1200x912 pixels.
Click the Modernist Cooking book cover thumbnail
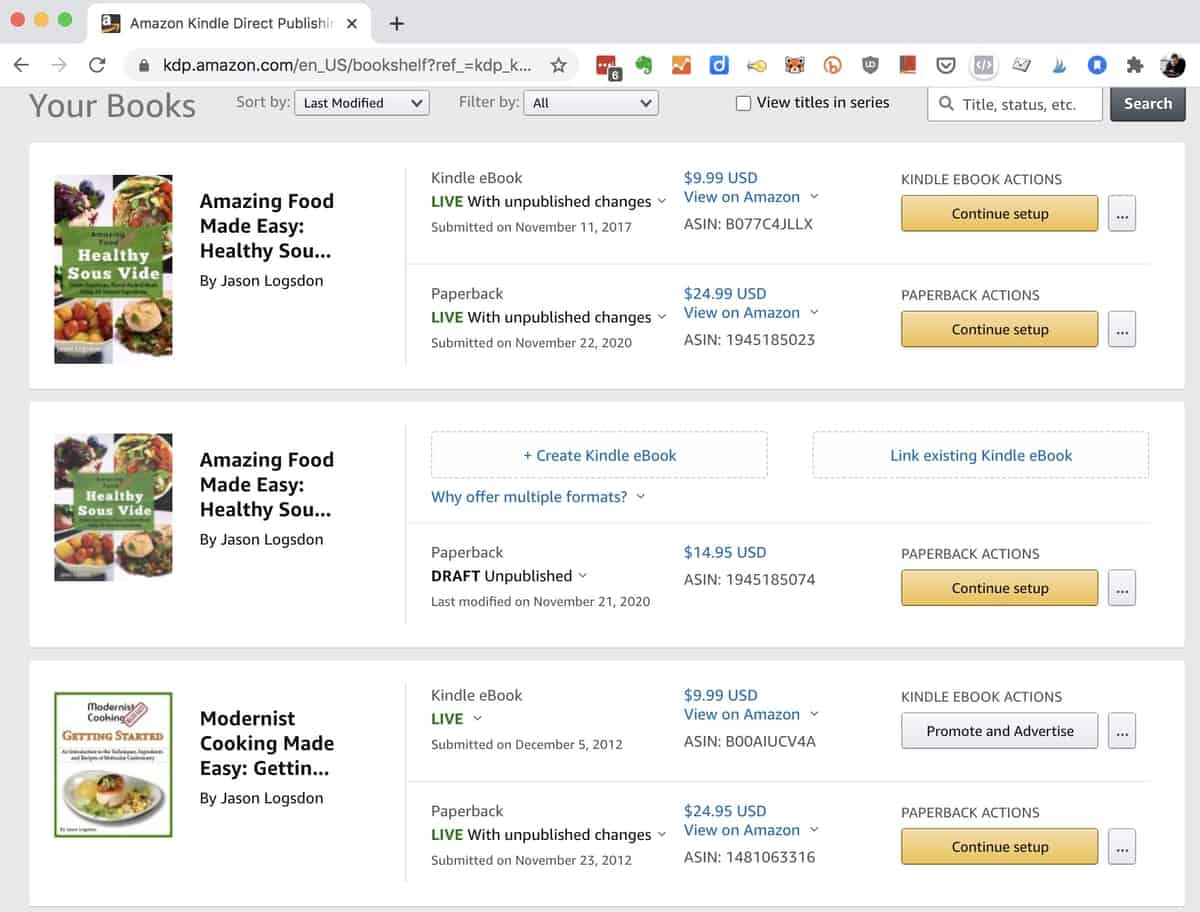point(113,764)
